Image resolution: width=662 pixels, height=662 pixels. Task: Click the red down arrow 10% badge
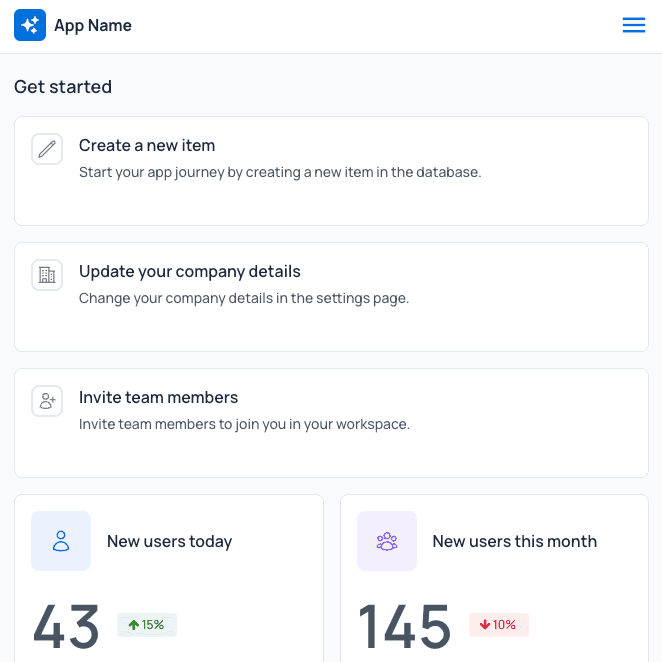(x=498, y=625)
